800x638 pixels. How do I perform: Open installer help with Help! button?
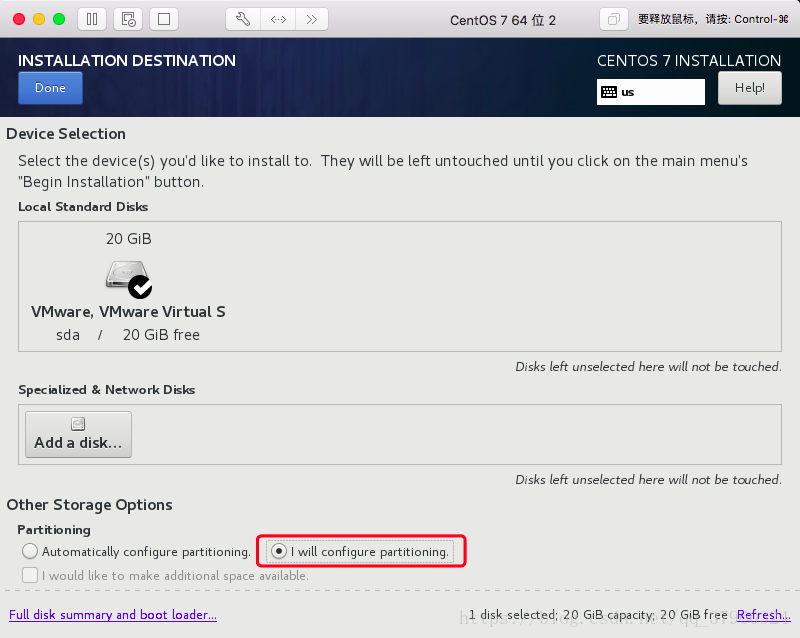[x=749, y=88]
